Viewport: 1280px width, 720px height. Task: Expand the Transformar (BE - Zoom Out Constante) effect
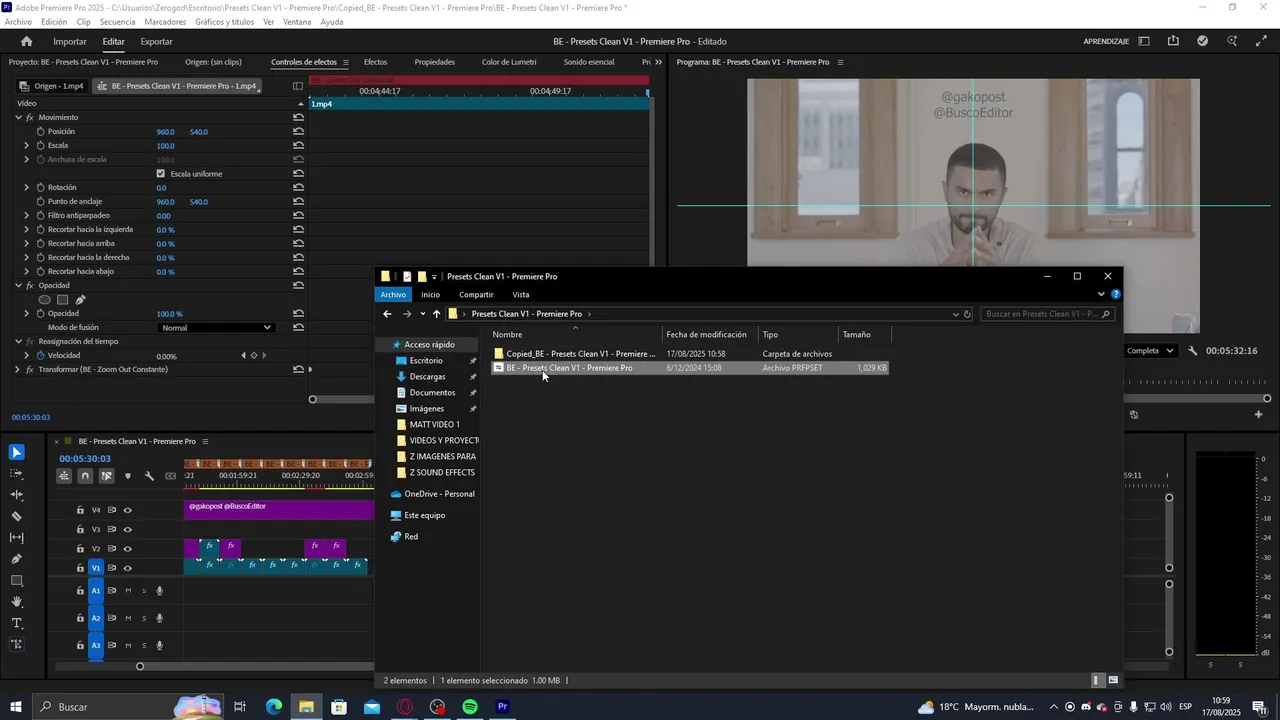pyautogui.click(x=17, y=369)
